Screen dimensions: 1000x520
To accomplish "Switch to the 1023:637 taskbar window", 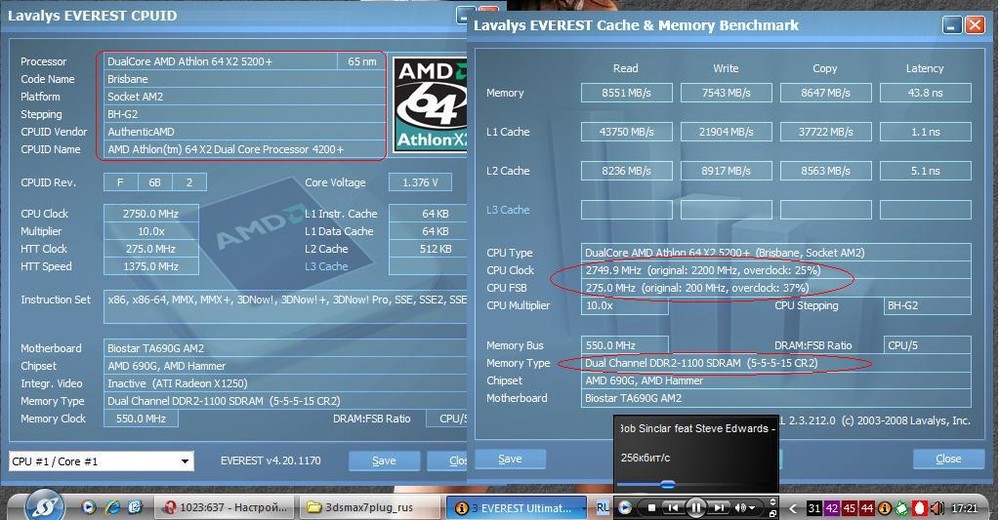I will [224, 508].
